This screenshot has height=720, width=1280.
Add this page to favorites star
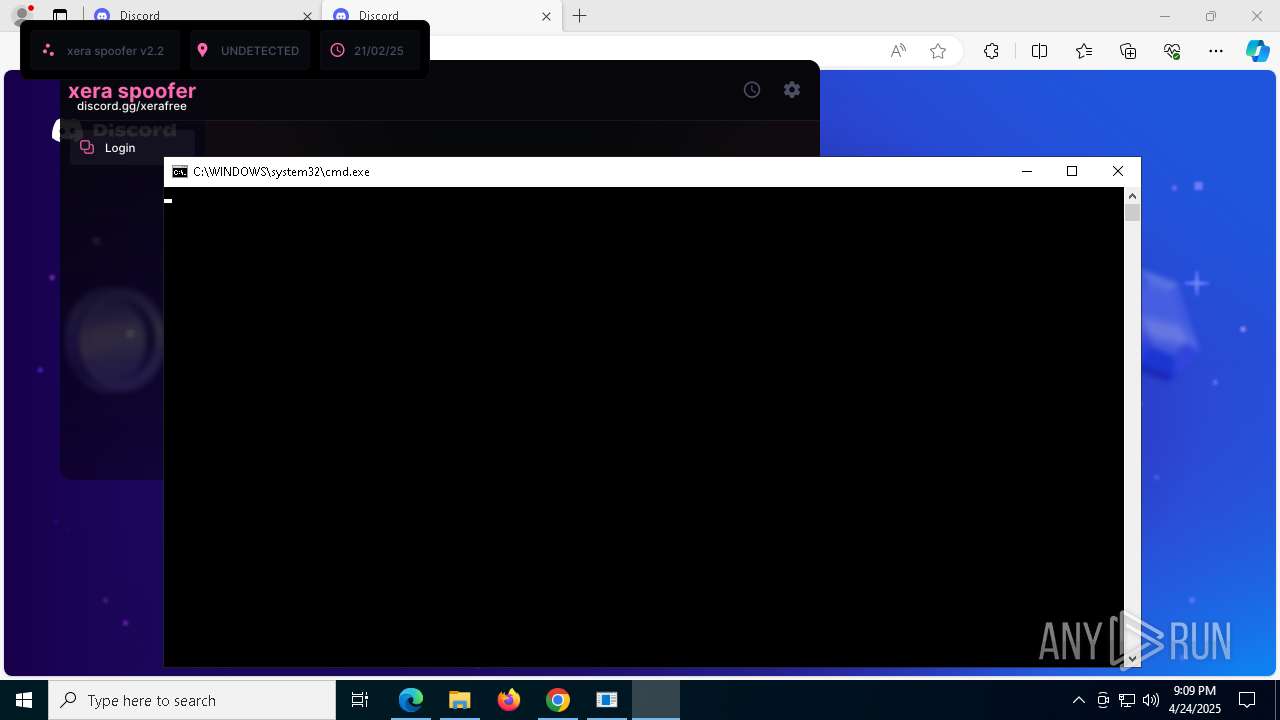coord(938,51)
